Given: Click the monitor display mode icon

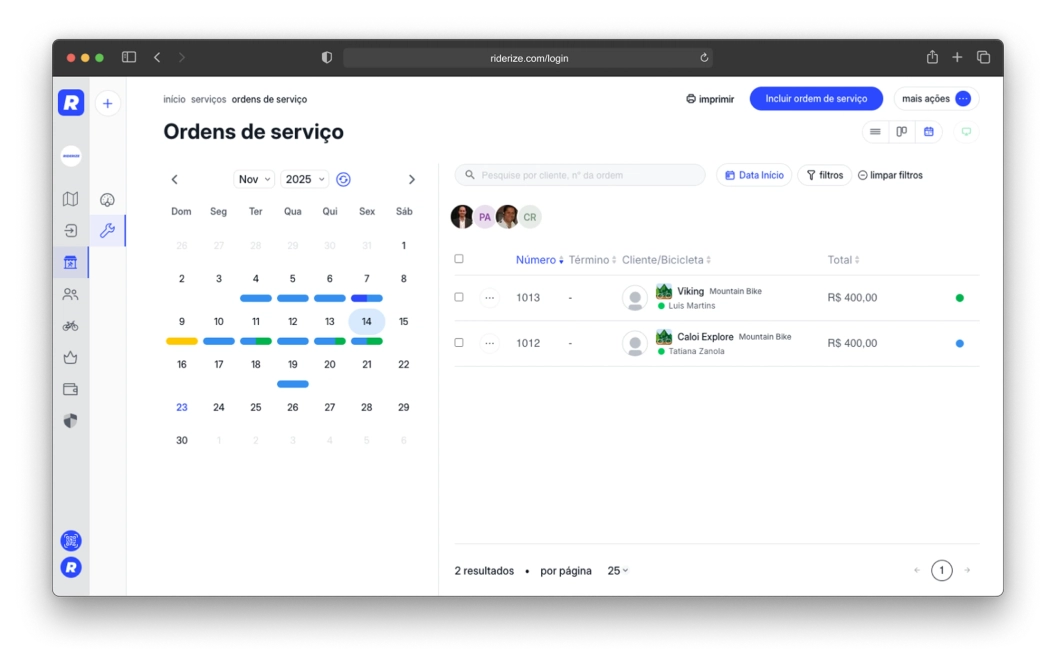Looking at the screenshot, I should (966, 132).
